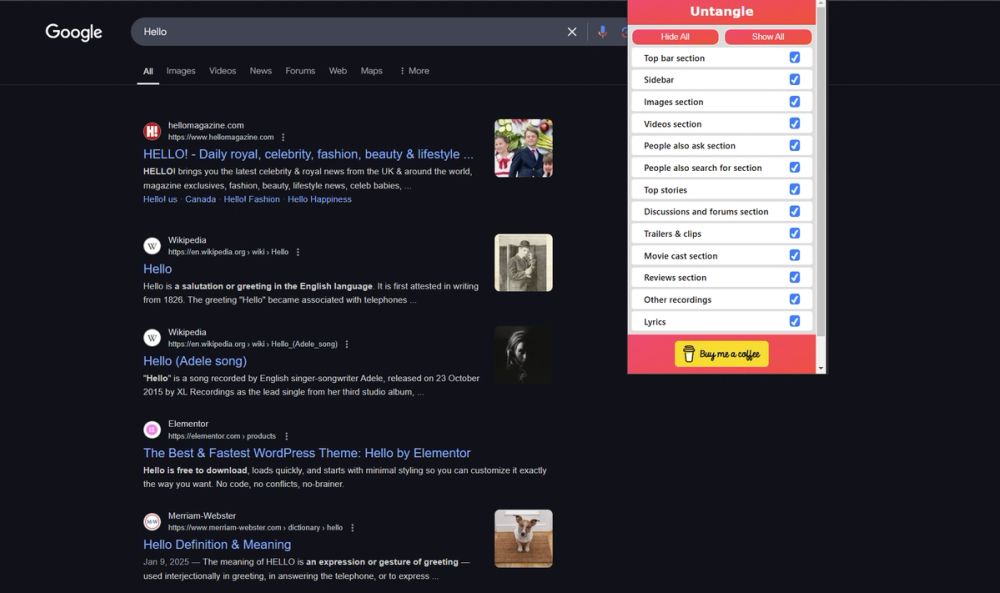Uncheck Top bar section checkbox
1000x593 pixels.
tap(795, 57)
